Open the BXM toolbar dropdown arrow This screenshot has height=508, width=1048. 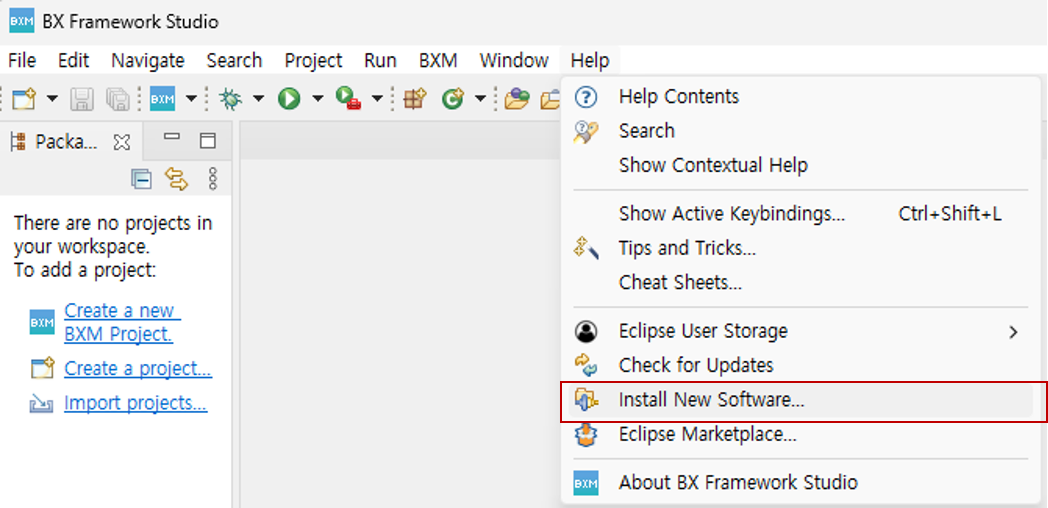click(191, 99)
